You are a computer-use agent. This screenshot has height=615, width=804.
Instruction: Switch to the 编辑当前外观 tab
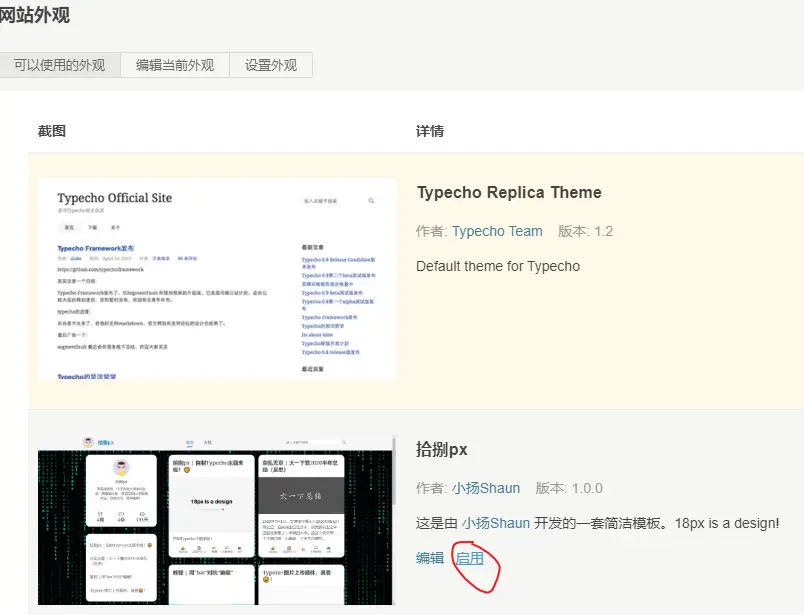point(175,65)
